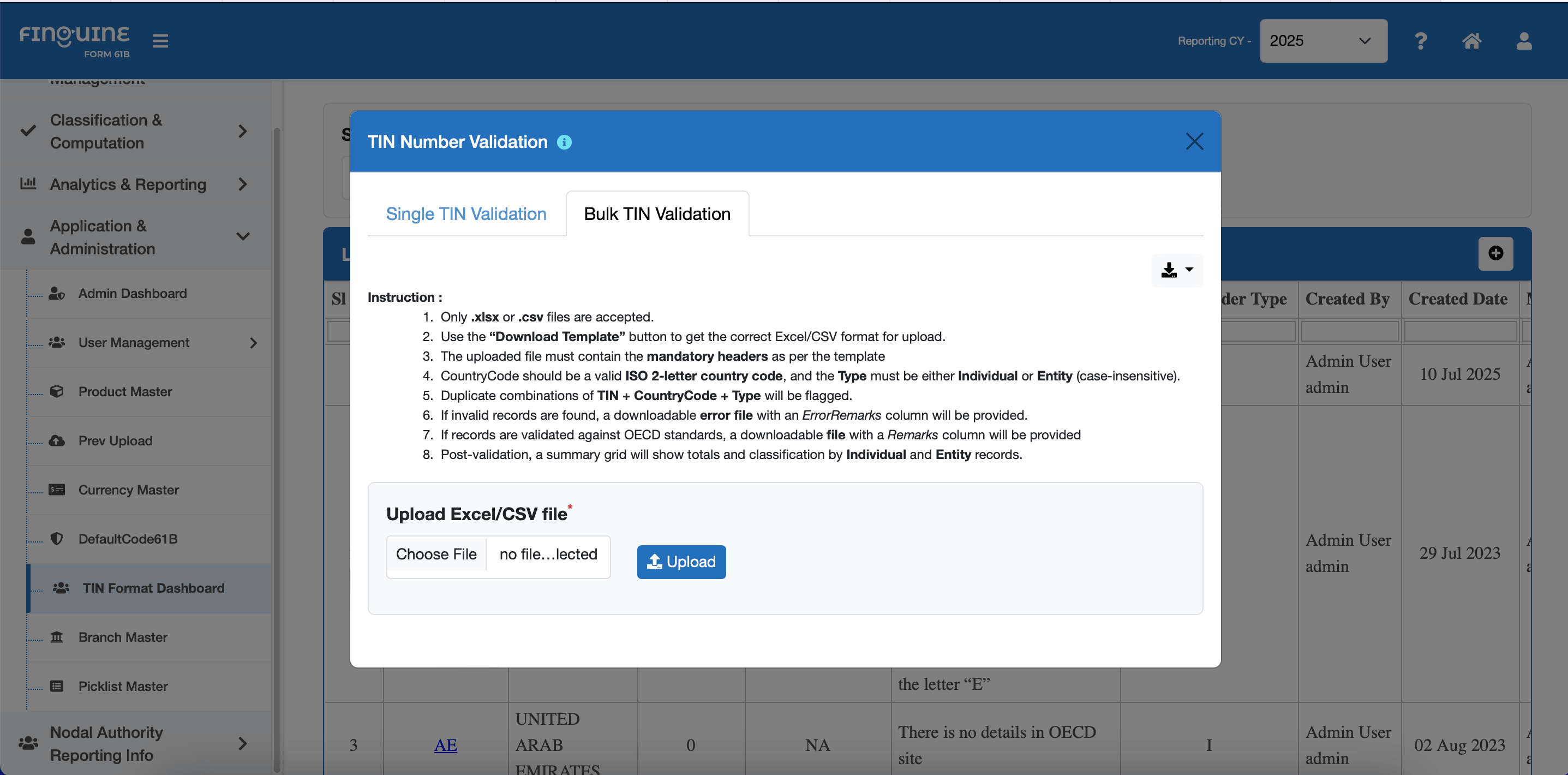
Task: Switch to the Single TIN Validation tab
Action: pos(465,214)
